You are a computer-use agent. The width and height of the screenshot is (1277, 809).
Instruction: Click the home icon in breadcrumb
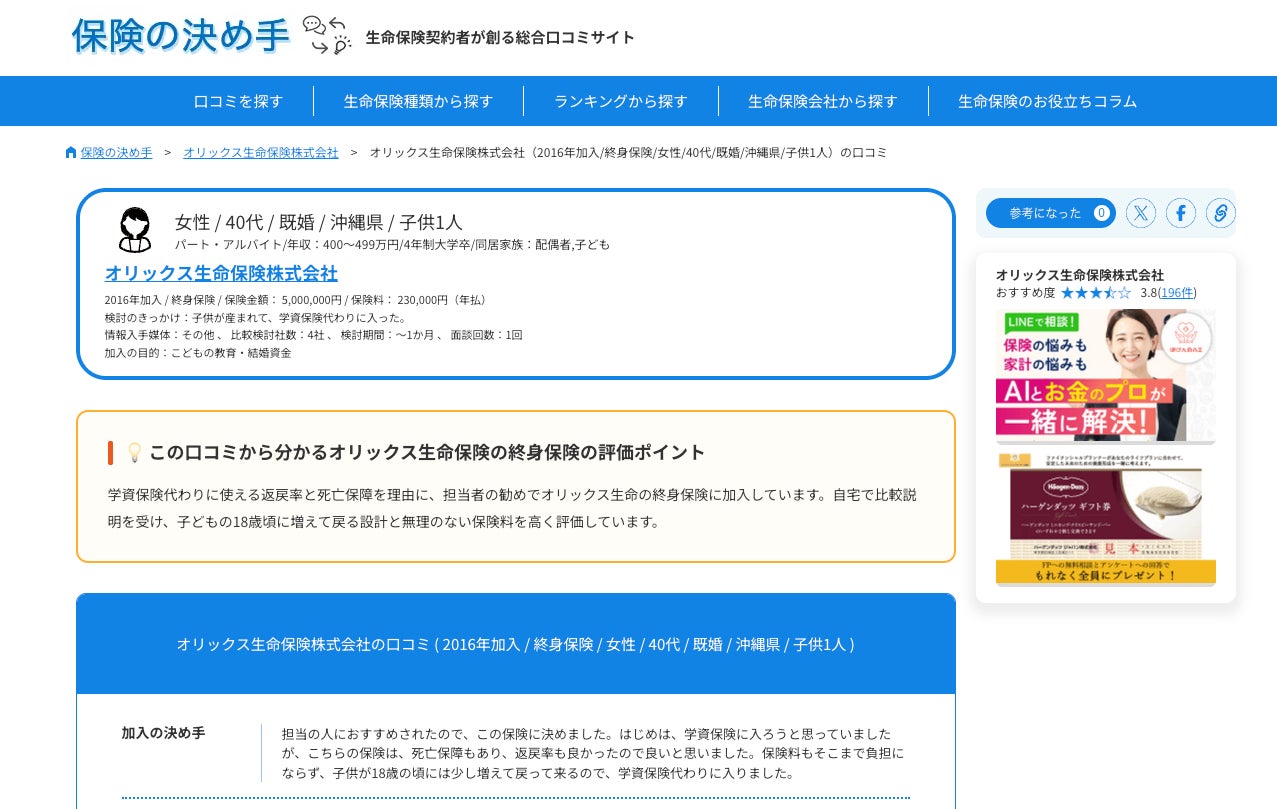(x=71, y=153)
